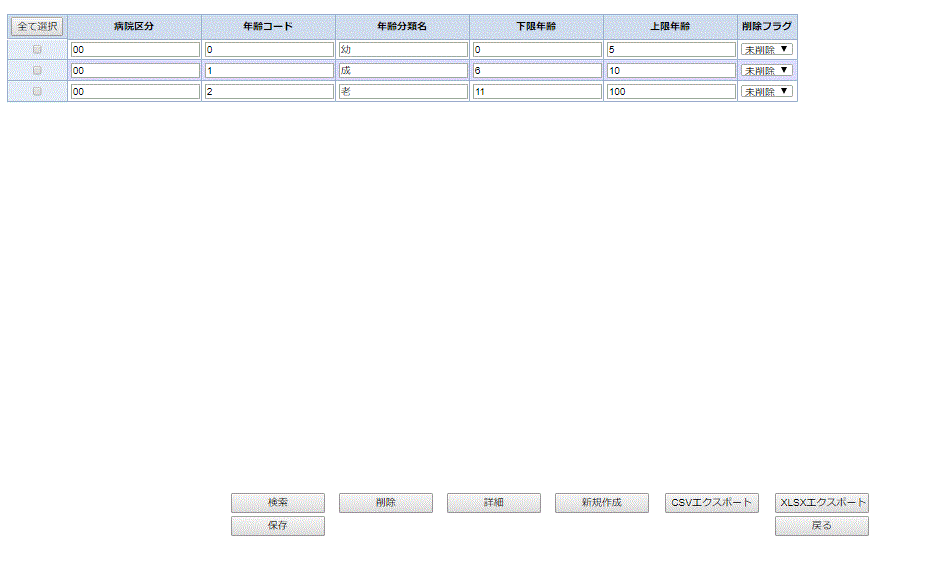Focus 病院区分 field in the 幼 row
The height and width of the screenshot is (578, 934).
point(135,49)
